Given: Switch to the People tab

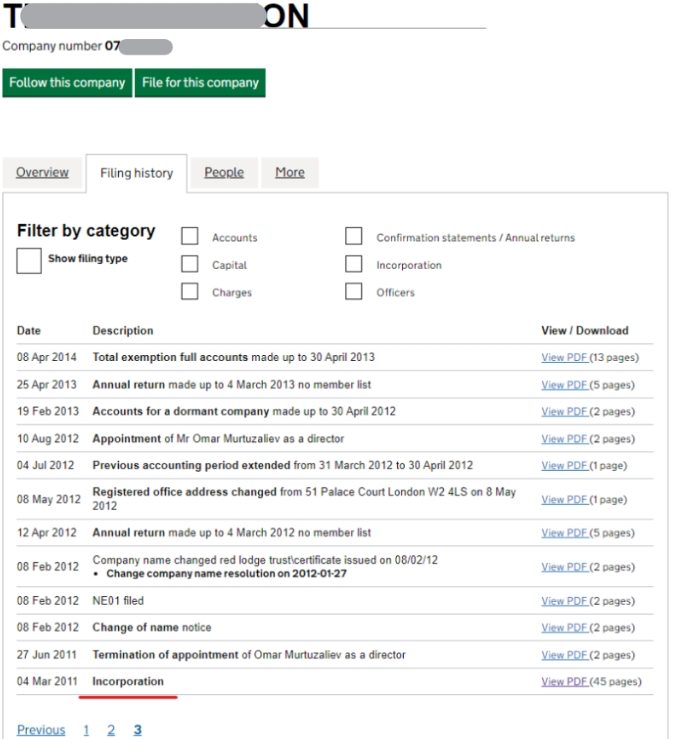Looking at the screenshot, I should pyautogui.click(x=224, y=172).
